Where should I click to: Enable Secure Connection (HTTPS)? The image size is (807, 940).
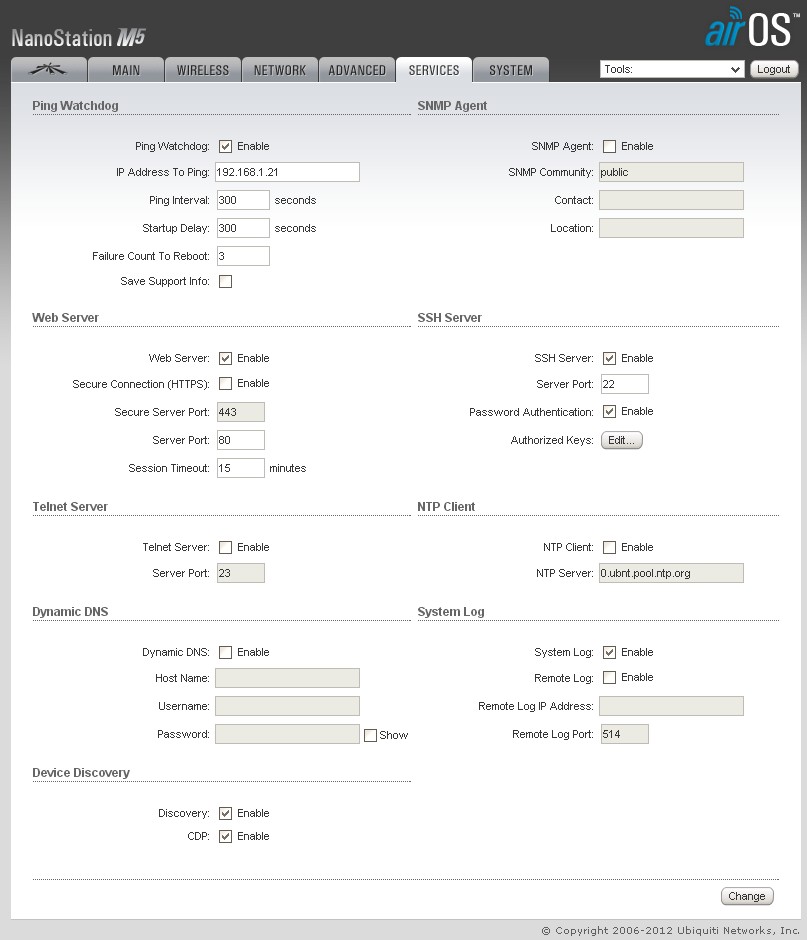click(225, 383)
